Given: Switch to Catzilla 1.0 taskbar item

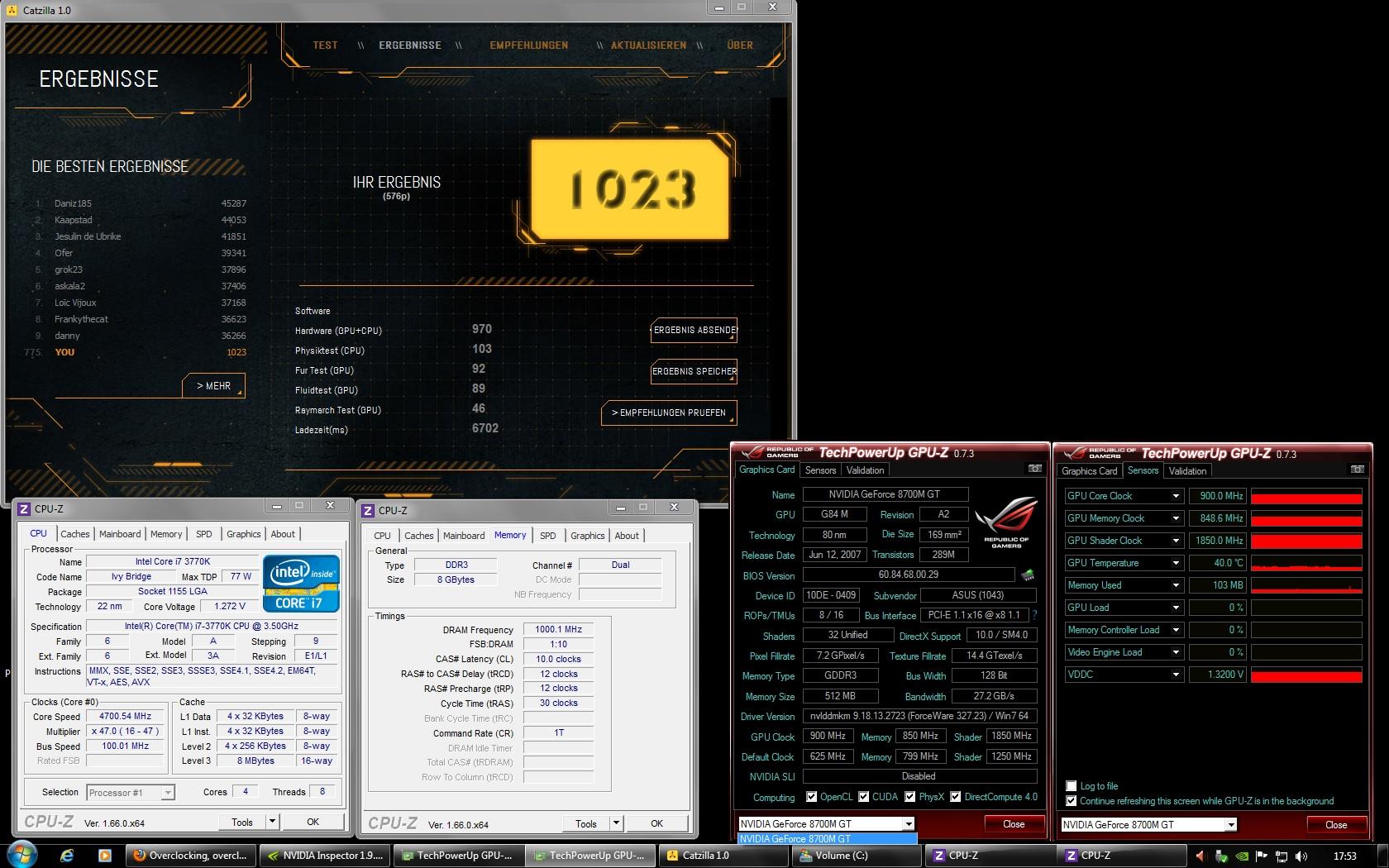Looking at the screenshot, I should [725, 856].
